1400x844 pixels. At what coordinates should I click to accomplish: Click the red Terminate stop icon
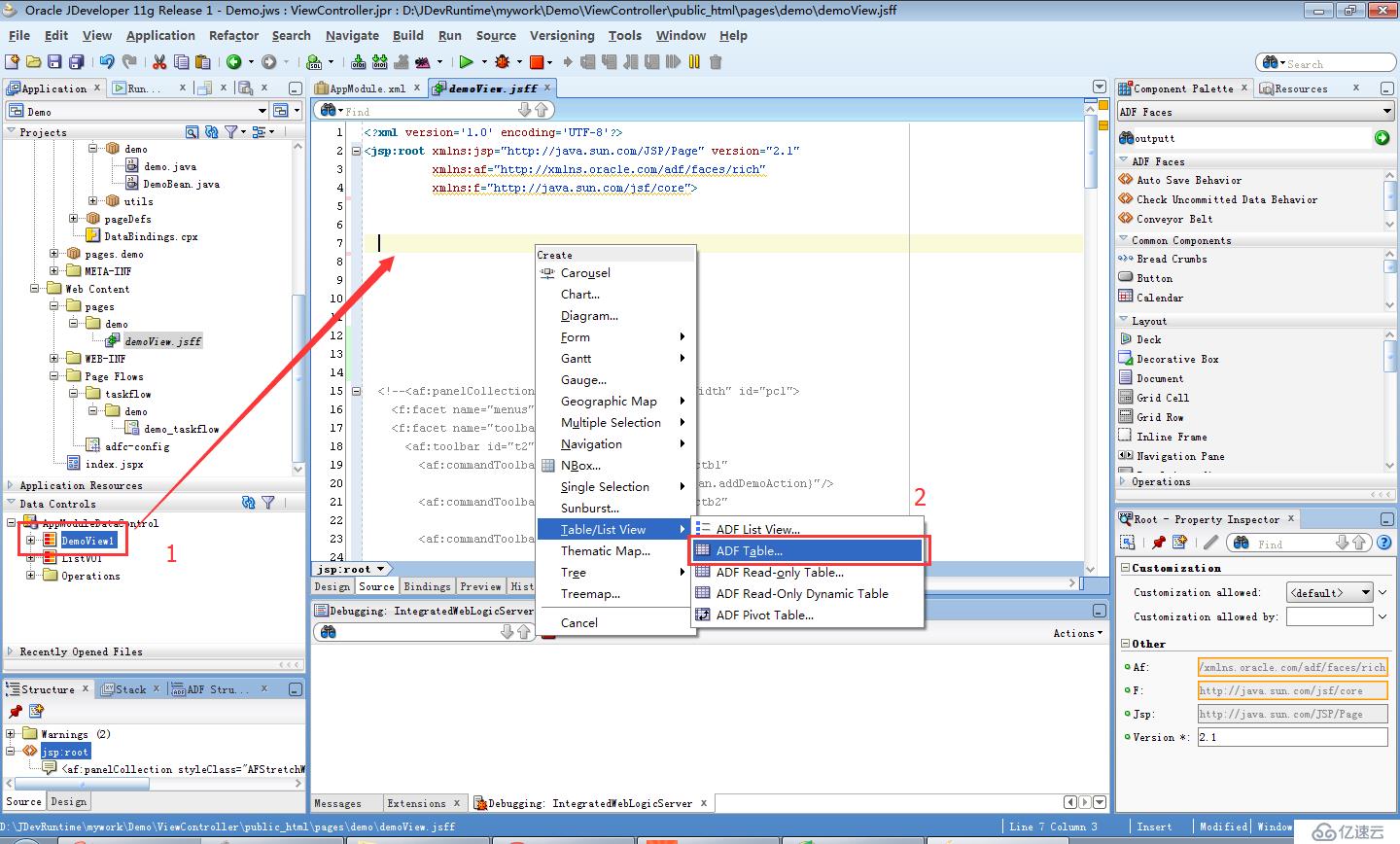536,62
